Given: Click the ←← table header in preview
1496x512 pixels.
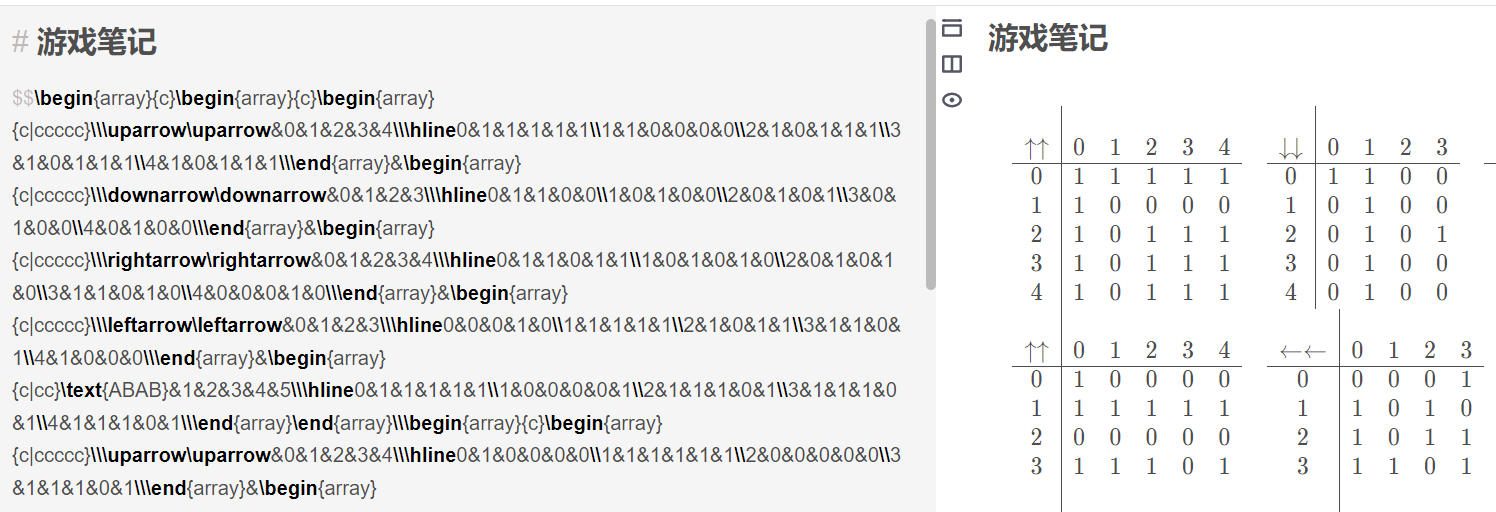Looking at the screenshot, I should (x=1303, y=351).
